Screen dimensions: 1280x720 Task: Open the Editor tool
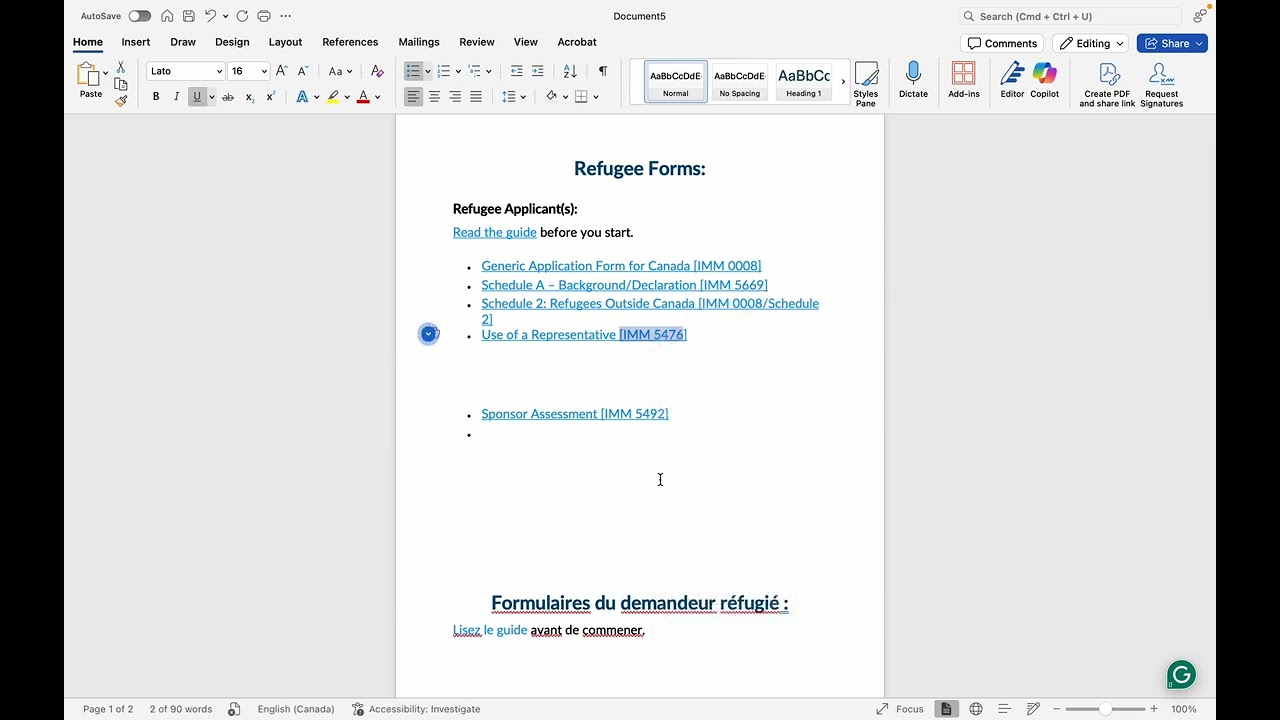click(x=1012, y=80)
